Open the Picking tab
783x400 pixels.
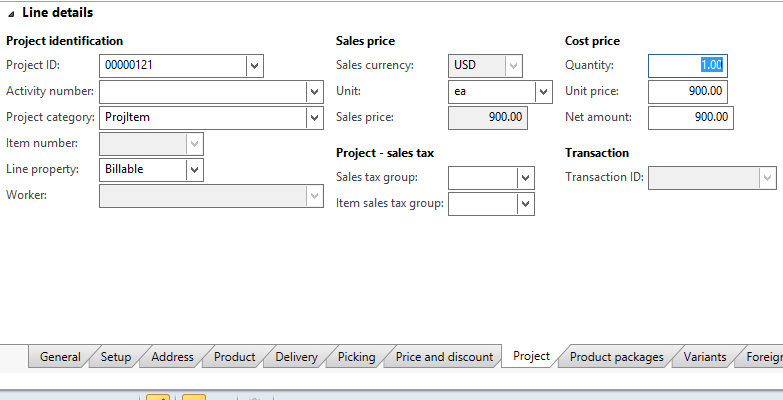pos(356,357)
